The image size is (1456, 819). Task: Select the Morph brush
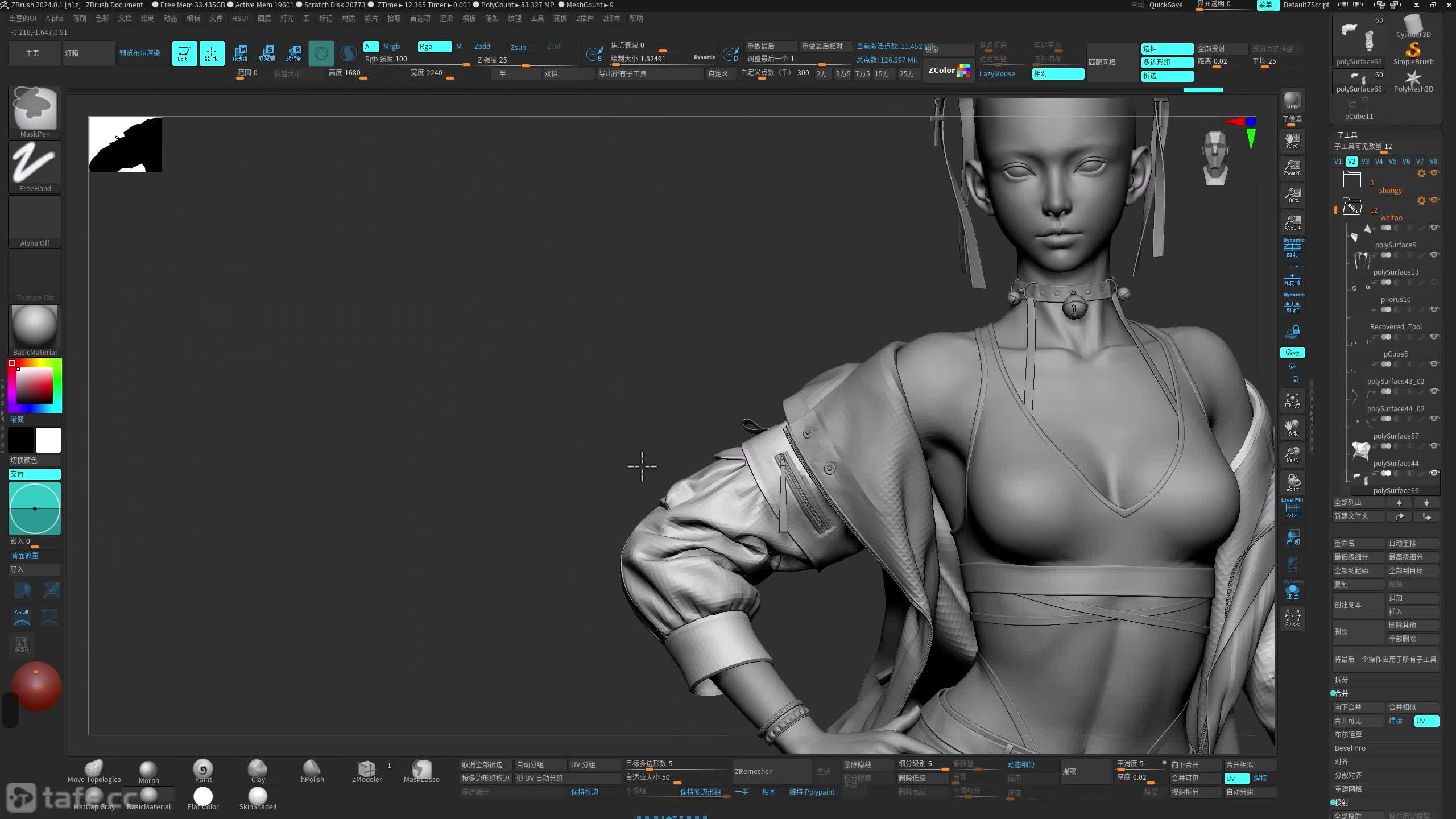[148, 771]
